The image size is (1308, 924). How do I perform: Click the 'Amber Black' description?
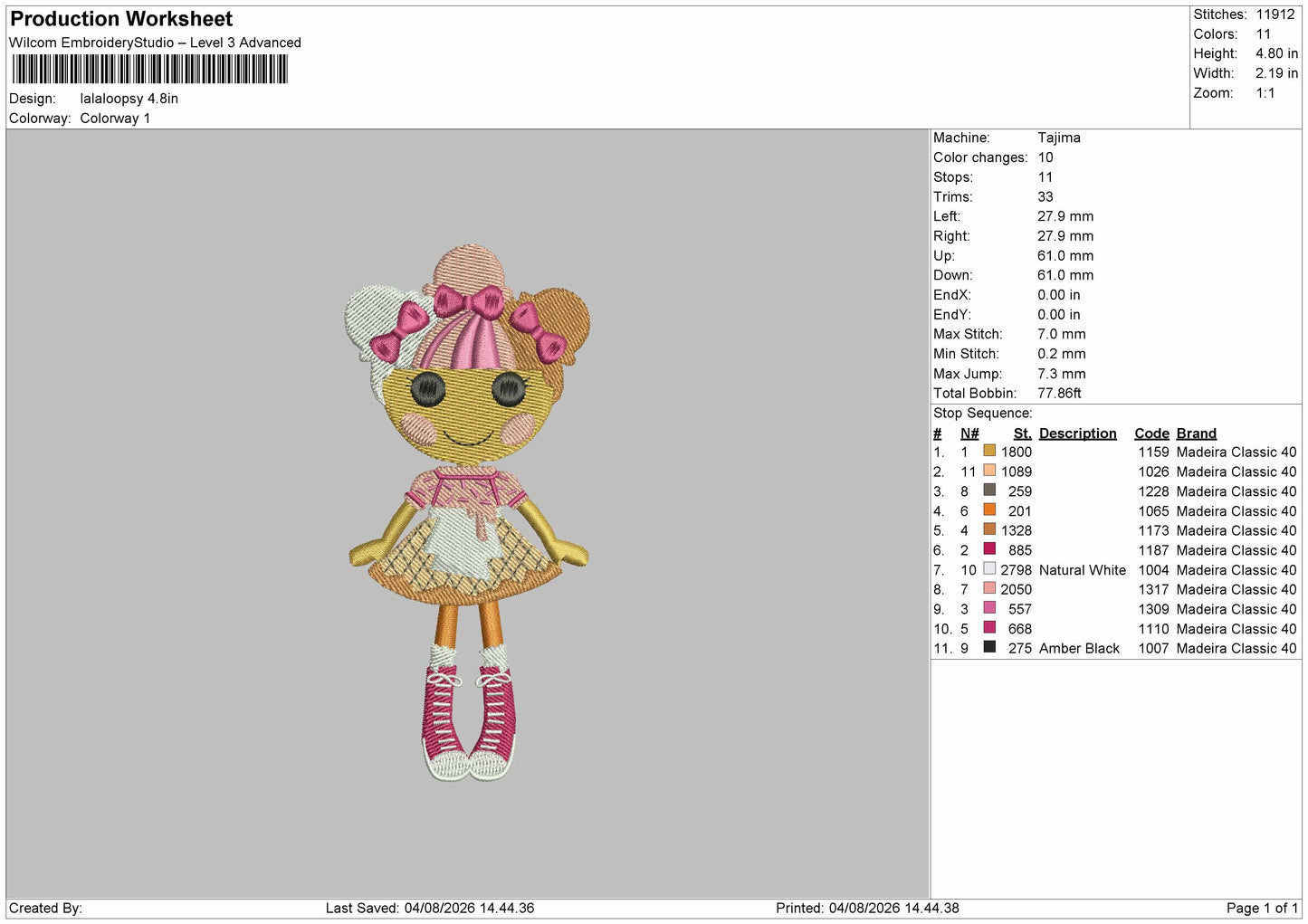pyautogui.click(x=1080, y=648)
